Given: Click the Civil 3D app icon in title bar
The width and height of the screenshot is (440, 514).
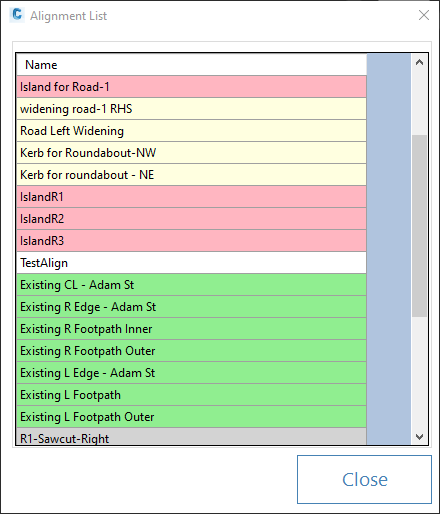Looking at the screenshot, I should coord(17,15).
